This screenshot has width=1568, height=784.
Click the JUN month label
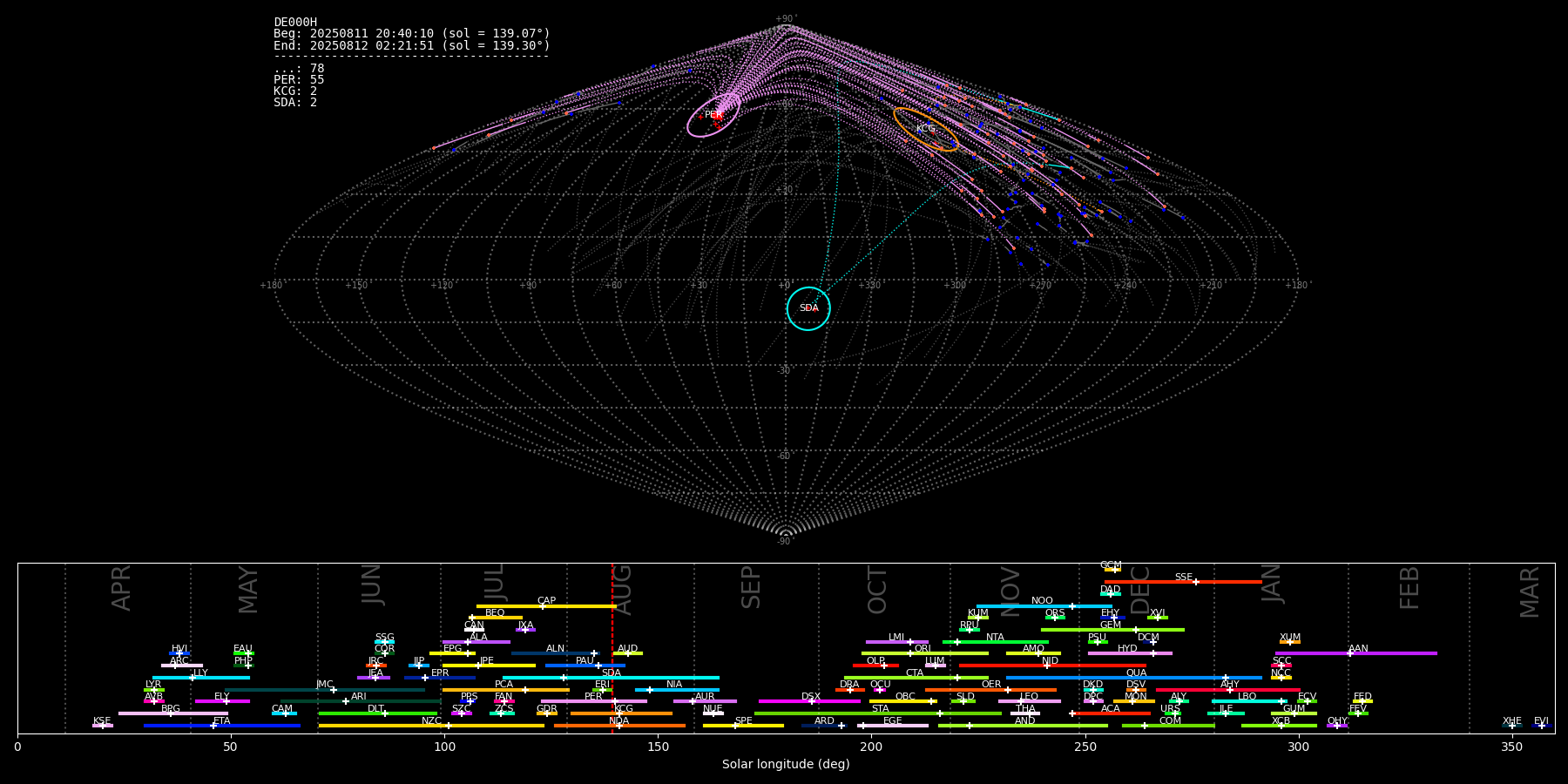pyautogui.click(x=372, y=585)
